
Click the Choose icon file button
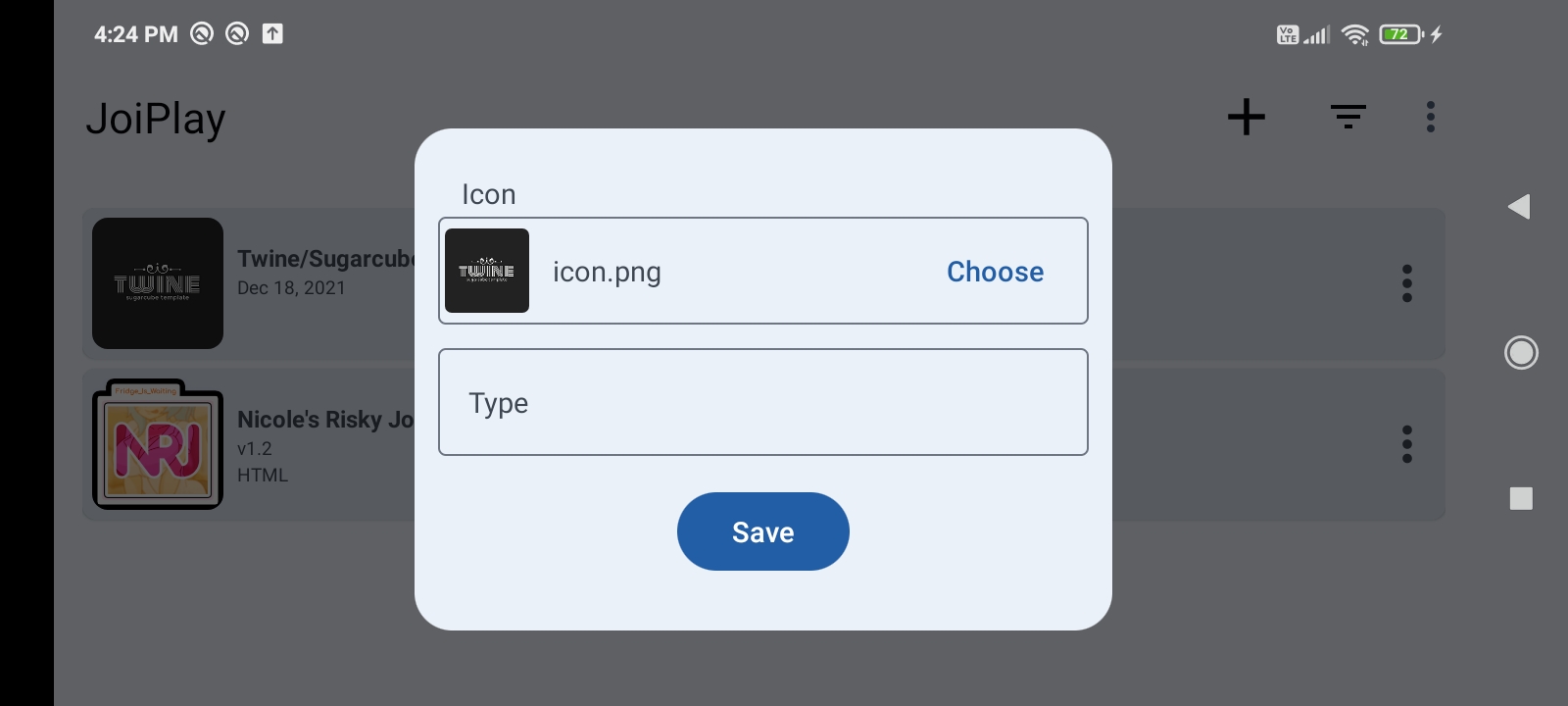click(995, 272)
